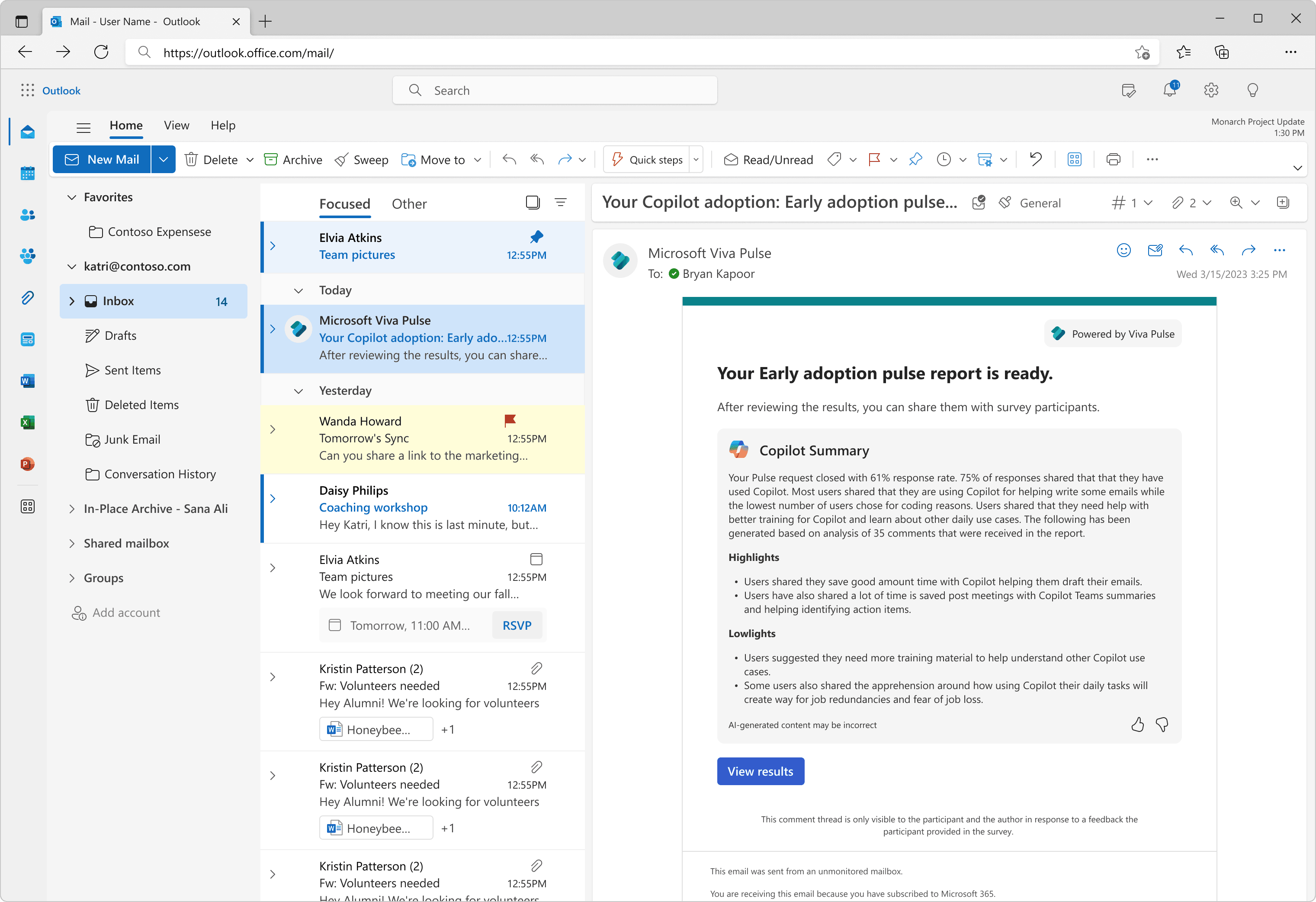Screen dimensions: 1316x902
Task: Click the pin icon in ribbon
Action: (915, 160)
